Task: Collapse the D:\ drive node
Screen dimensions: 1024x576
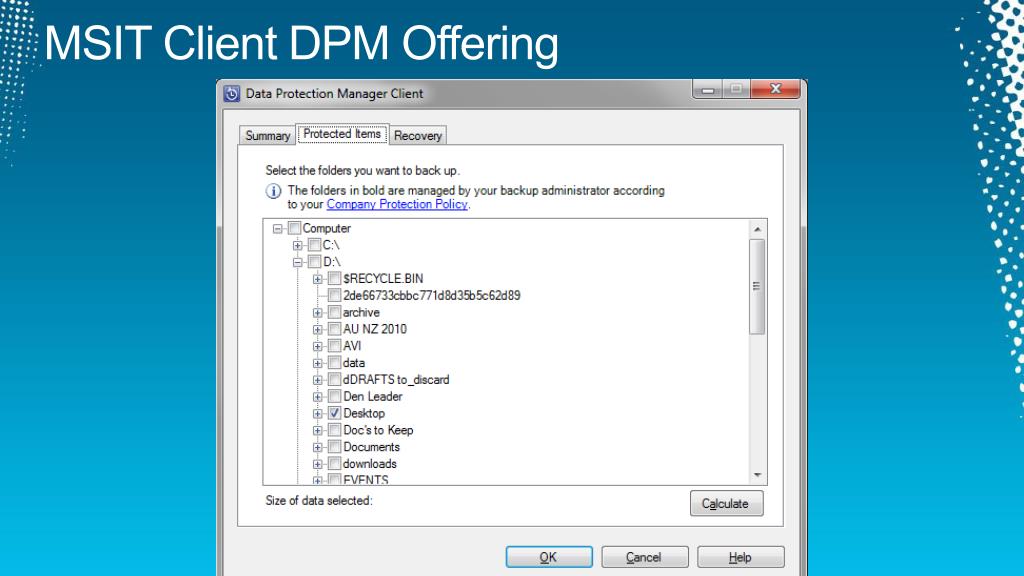Action: click(298, 262)
